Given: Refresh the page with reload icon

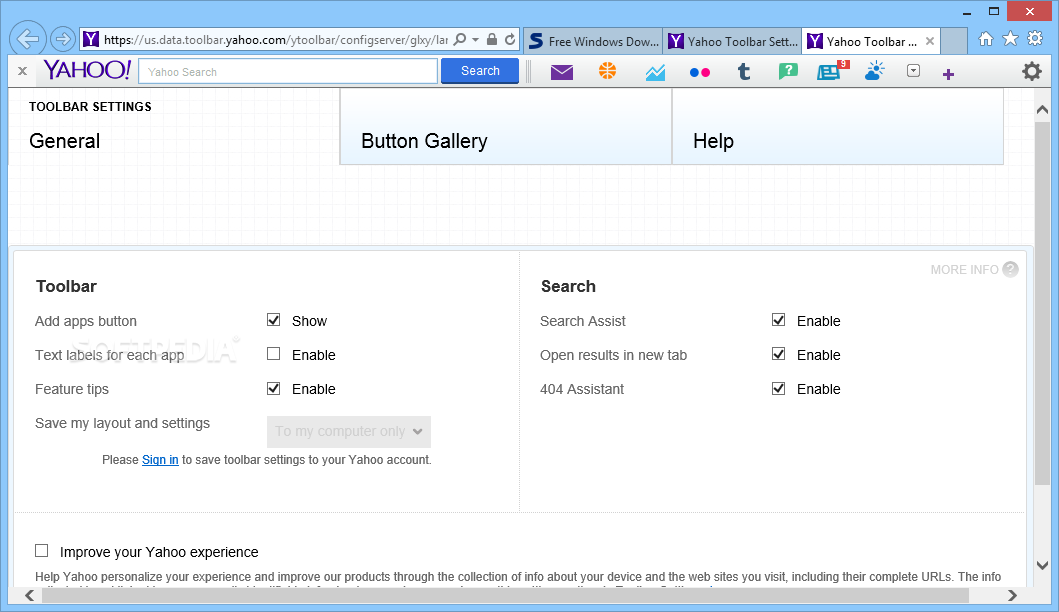Looking at the screenshot, I should tap(510, 39).
